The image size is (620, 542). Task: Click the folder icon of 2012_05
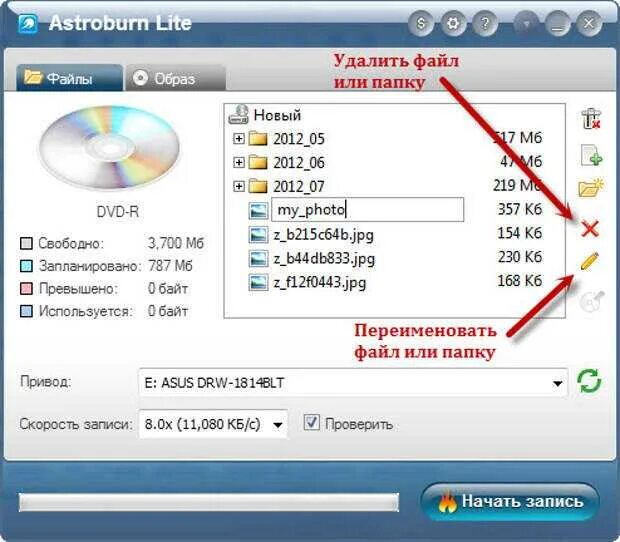pyautogui.click(x=258, y=139)
